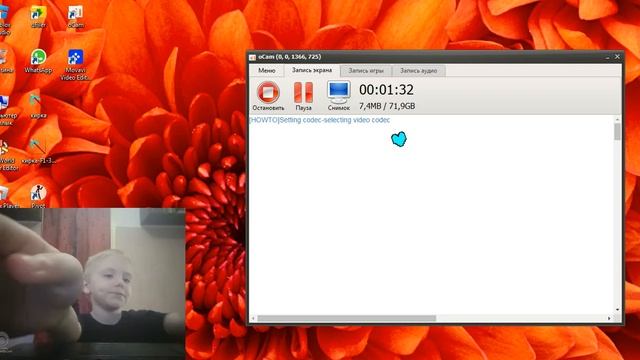
Task: Click the webcam preview thumbnail
Action: (93, 284)
